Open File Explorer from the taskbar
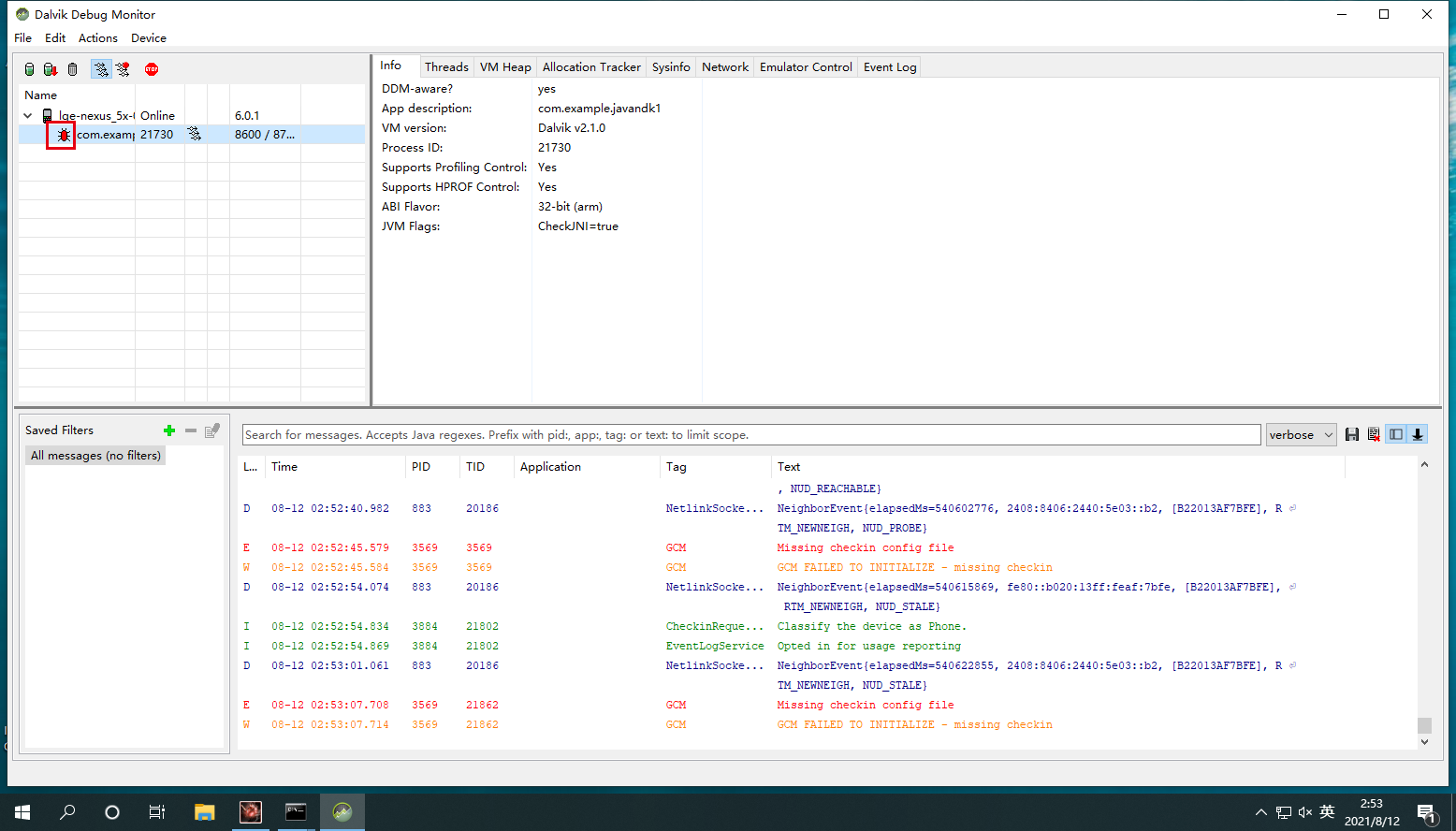Viewport: 1456px width, 831px height. 204,812
